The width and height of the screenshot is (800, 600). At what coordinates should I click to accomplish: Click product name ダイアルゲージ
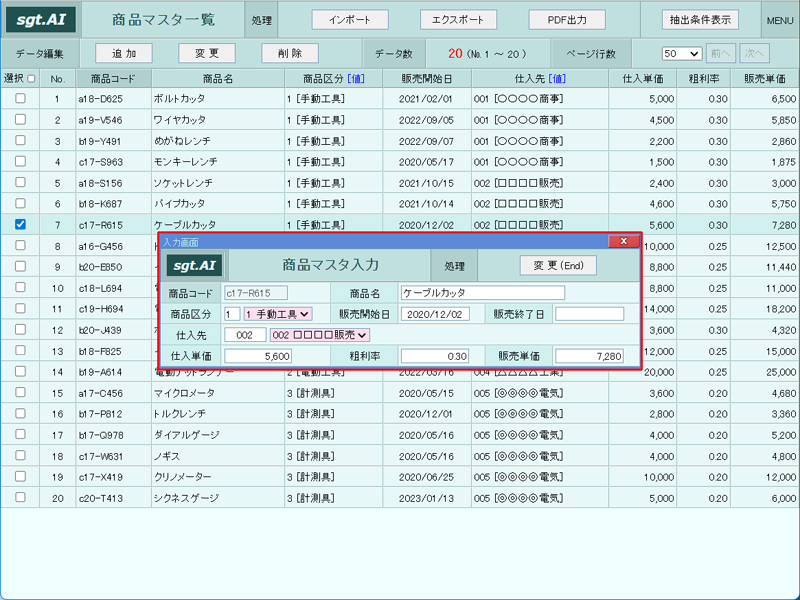coord(187,435)
